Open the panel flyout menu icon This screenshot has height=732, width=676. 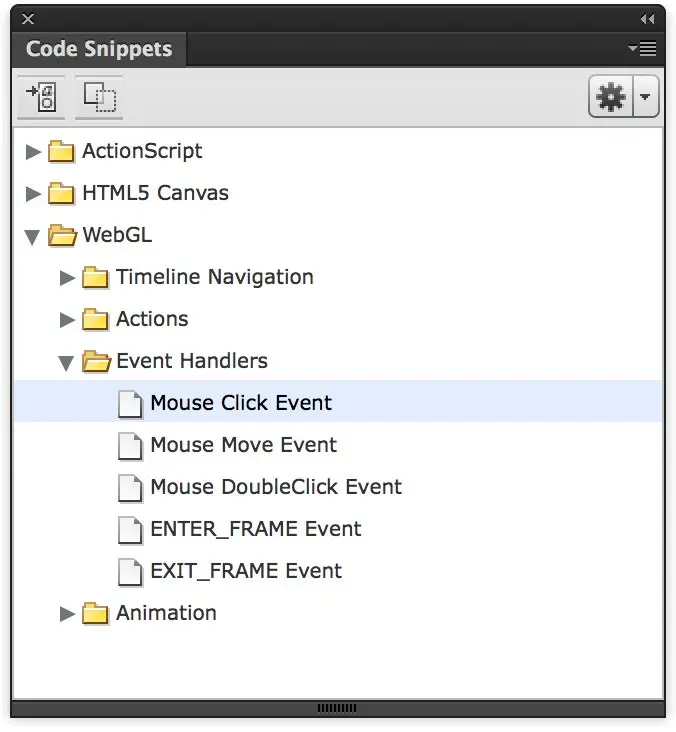click(642, 48)
